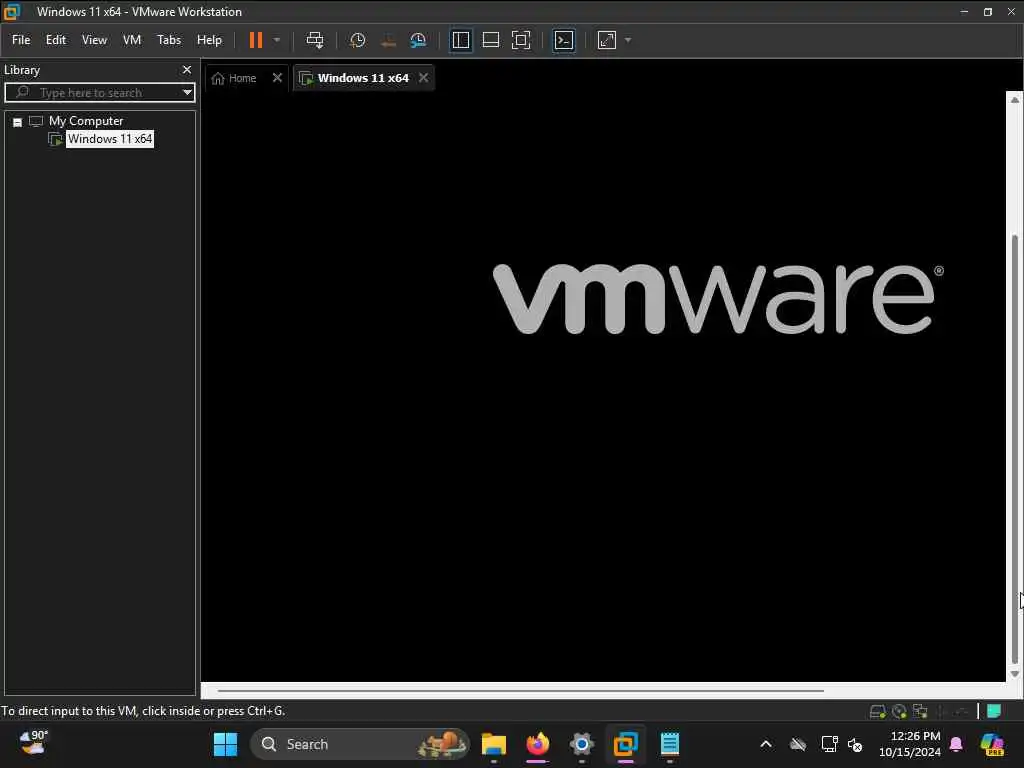The height and width of the screenshot is (768, 1024).
Task: Toggle the console view button
Action: coord(564,40)
